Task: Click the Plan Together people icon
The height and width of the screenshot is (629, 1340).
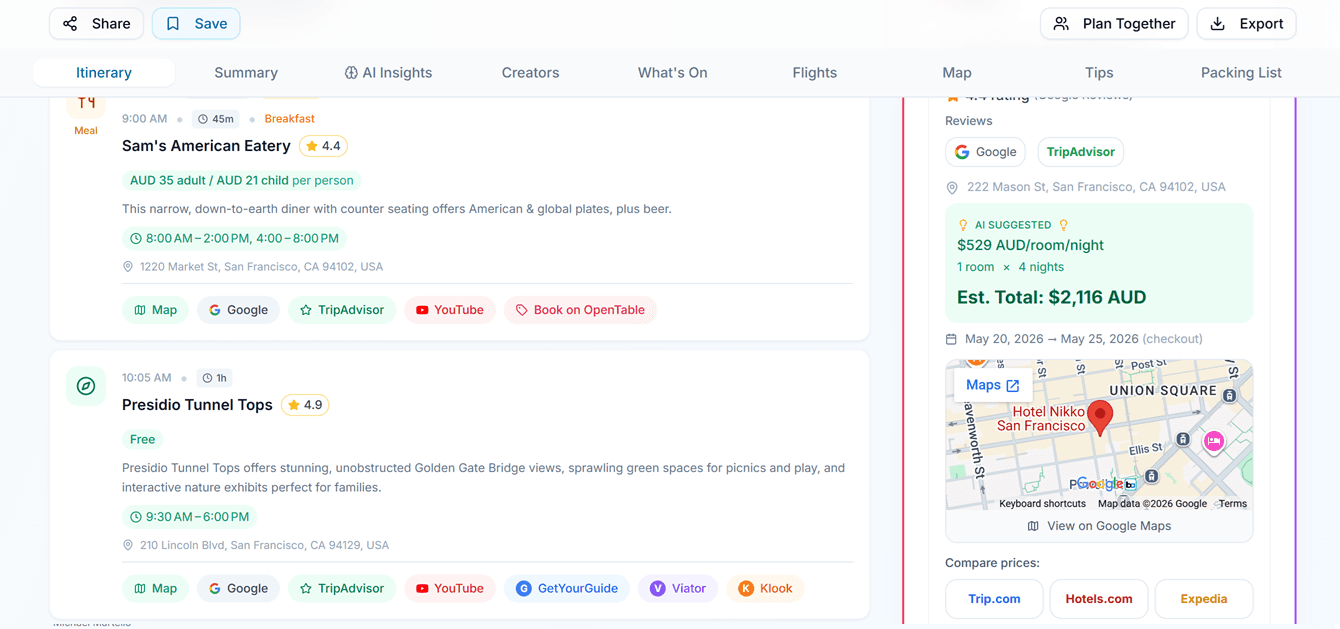Action: tap(1060, 23)
